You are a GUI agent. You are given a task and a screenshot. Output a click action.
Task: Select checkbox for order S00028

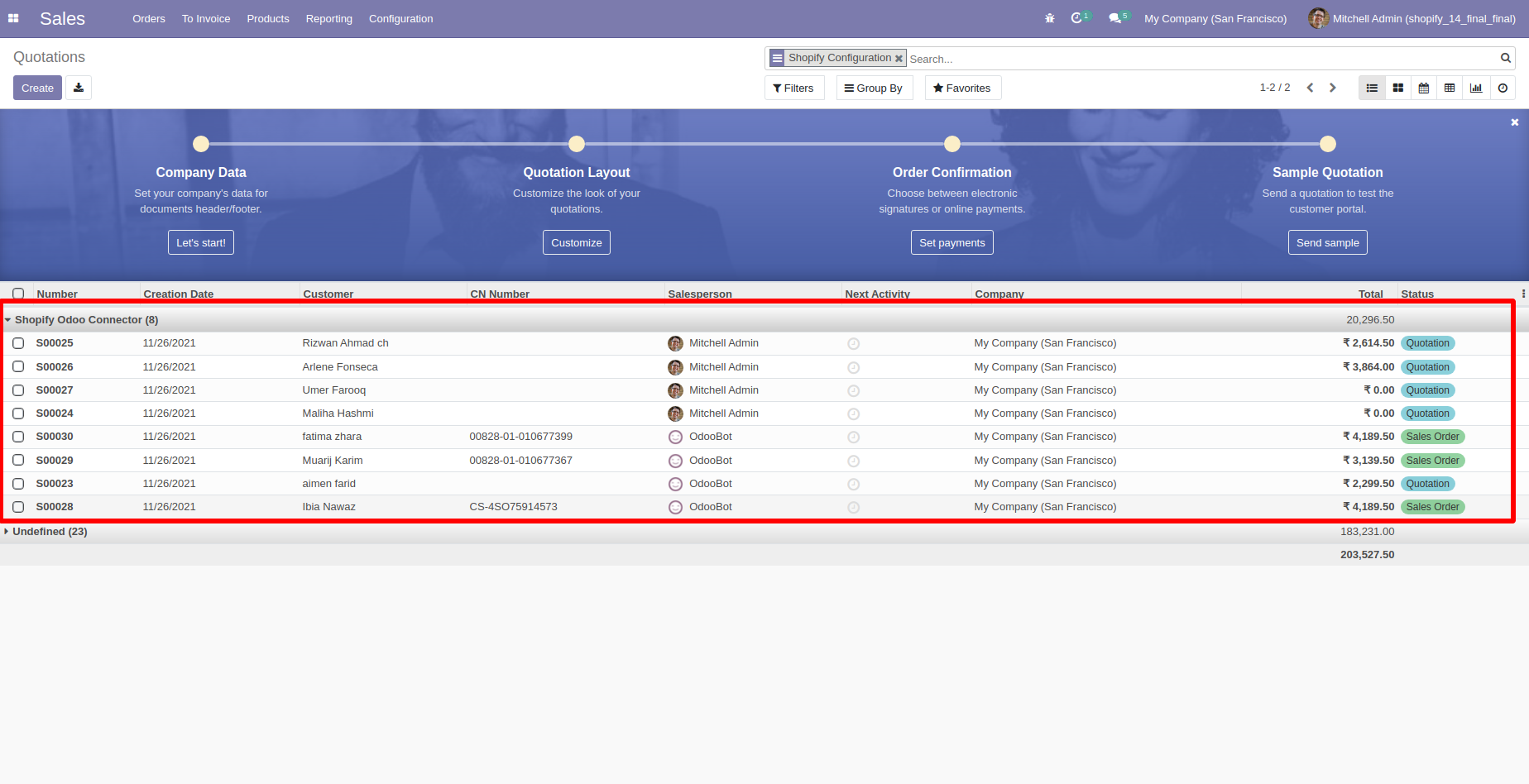(x=18, y=507)
